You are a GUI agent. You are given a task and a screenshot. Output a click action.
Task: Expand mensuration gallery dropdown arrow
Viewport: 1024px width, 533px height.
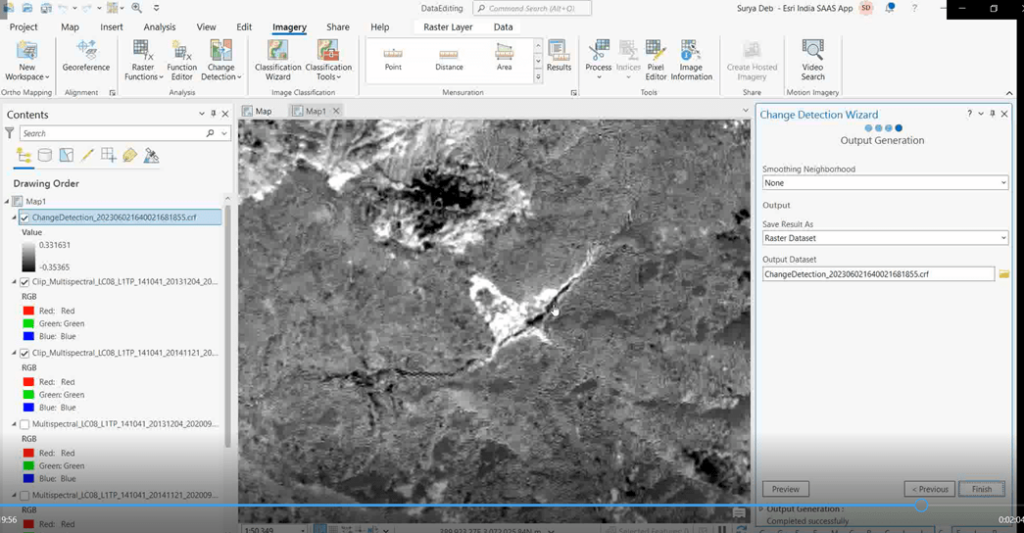(538, 77)
